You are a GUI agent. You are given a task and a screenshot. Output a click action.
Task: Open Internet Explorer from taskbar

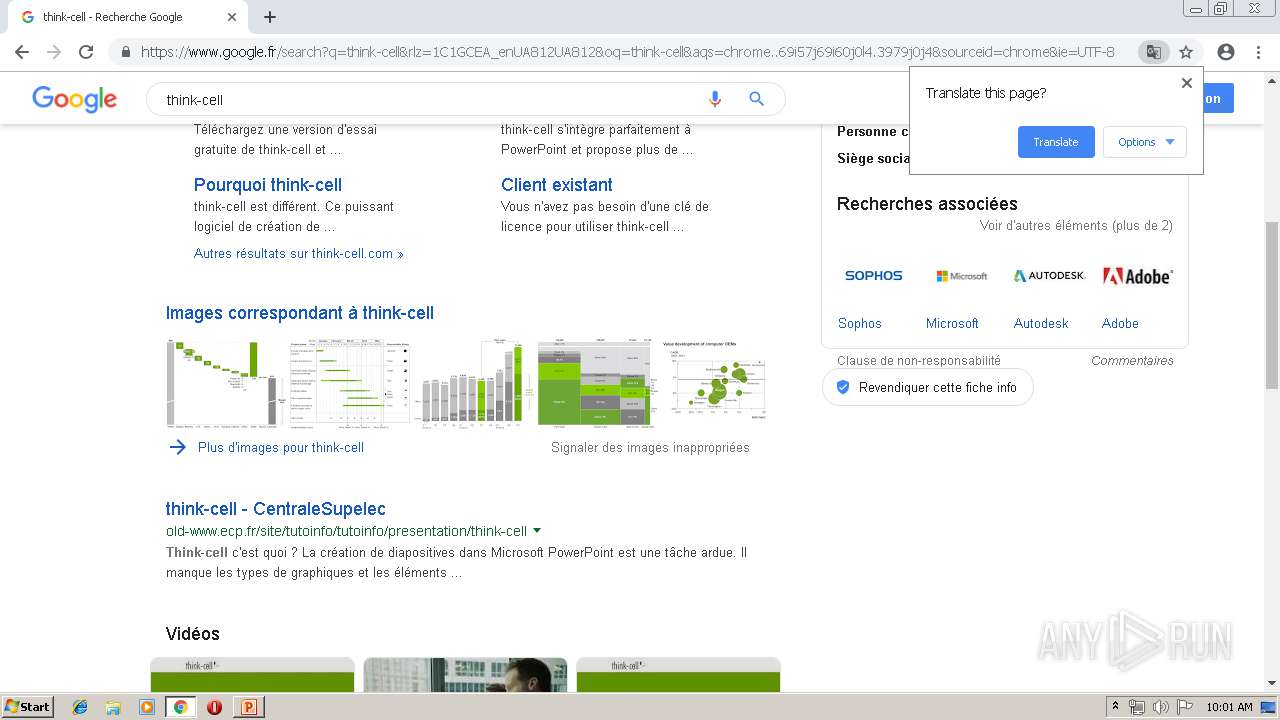[x=80, y=707]
